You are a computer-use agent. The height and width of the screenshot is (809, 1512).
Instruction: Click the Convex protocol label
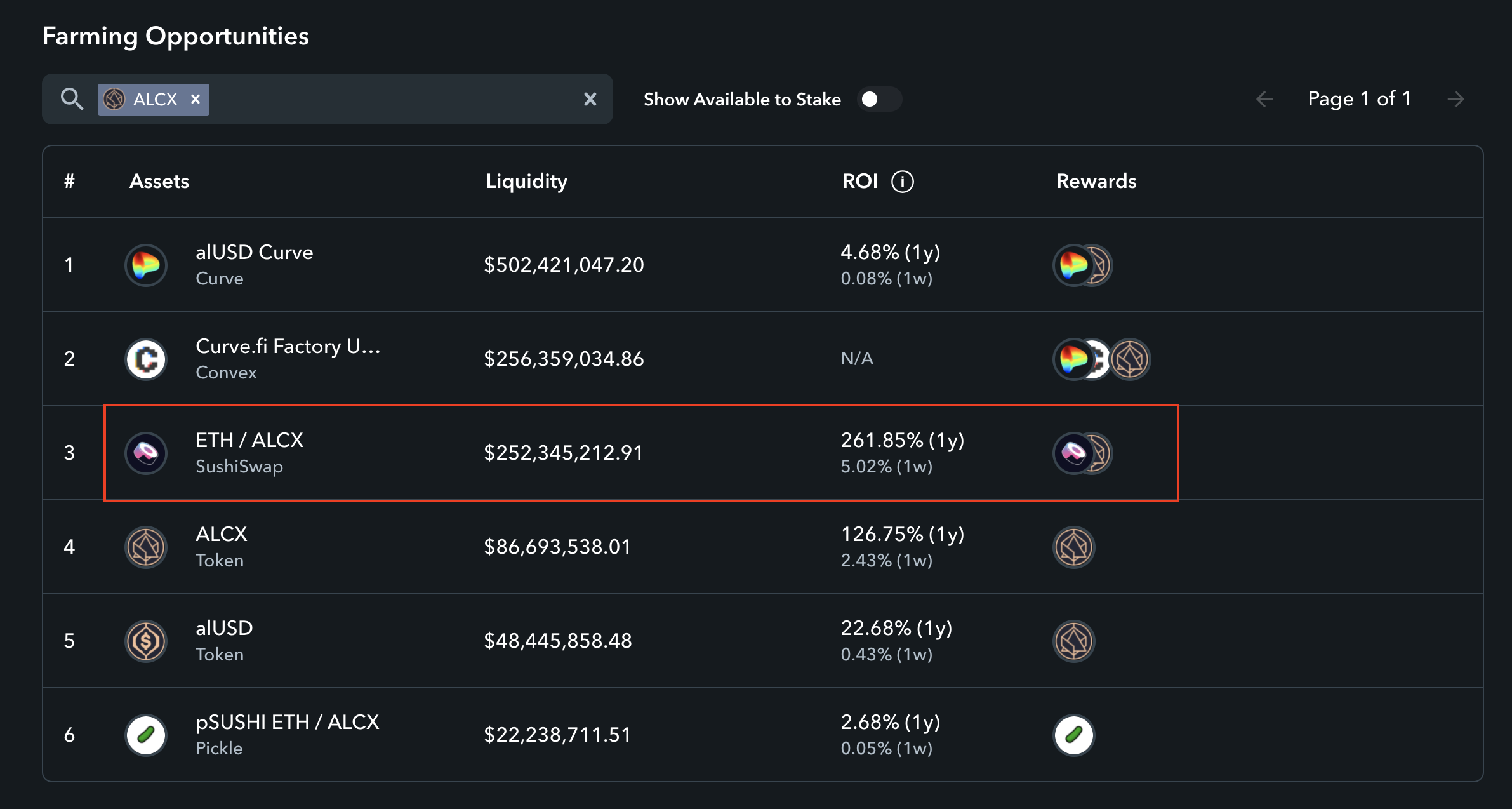tap(226, 373)
